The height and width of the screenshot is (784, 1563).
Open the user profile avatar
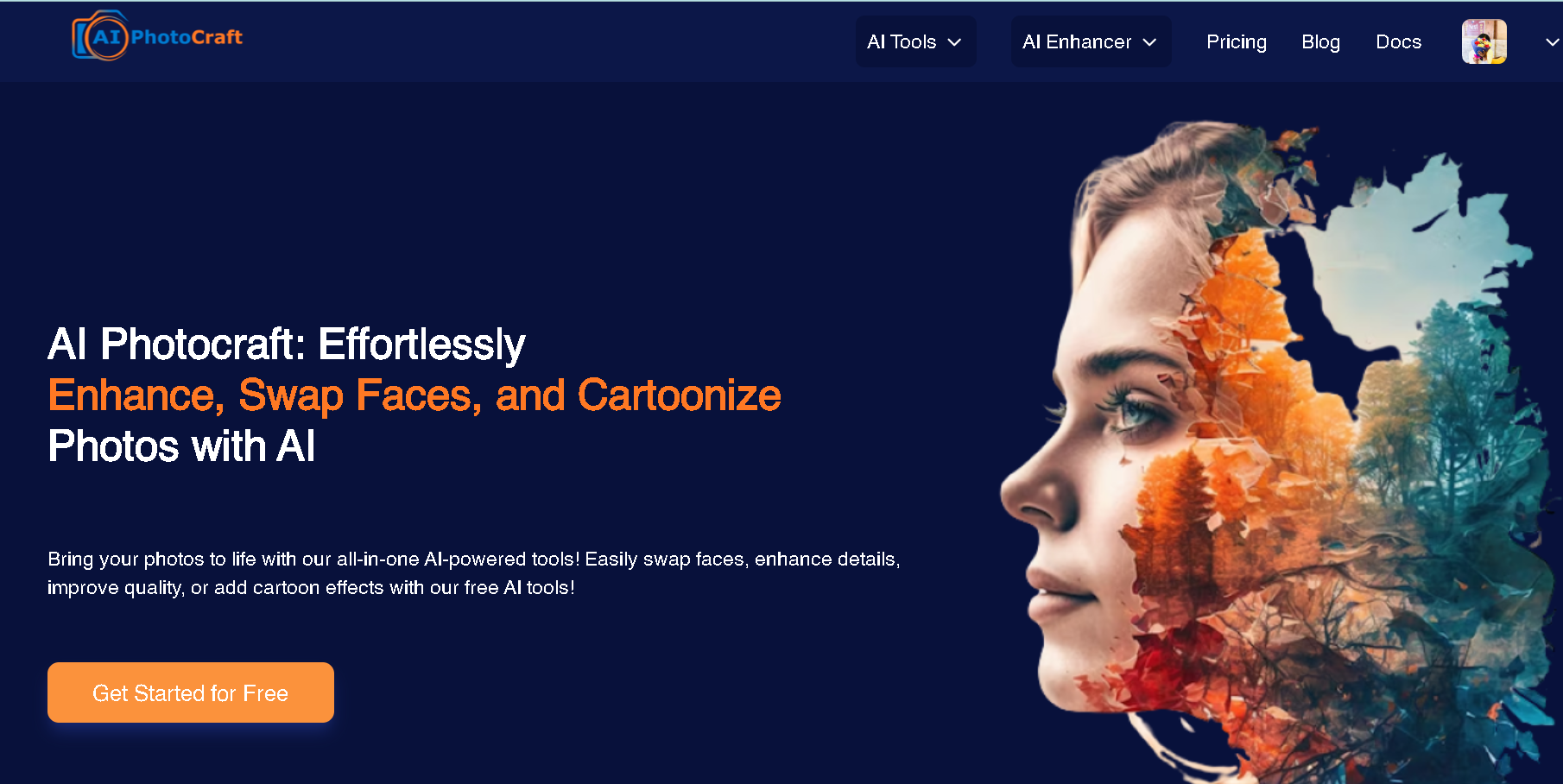[x=1484, y=41]
